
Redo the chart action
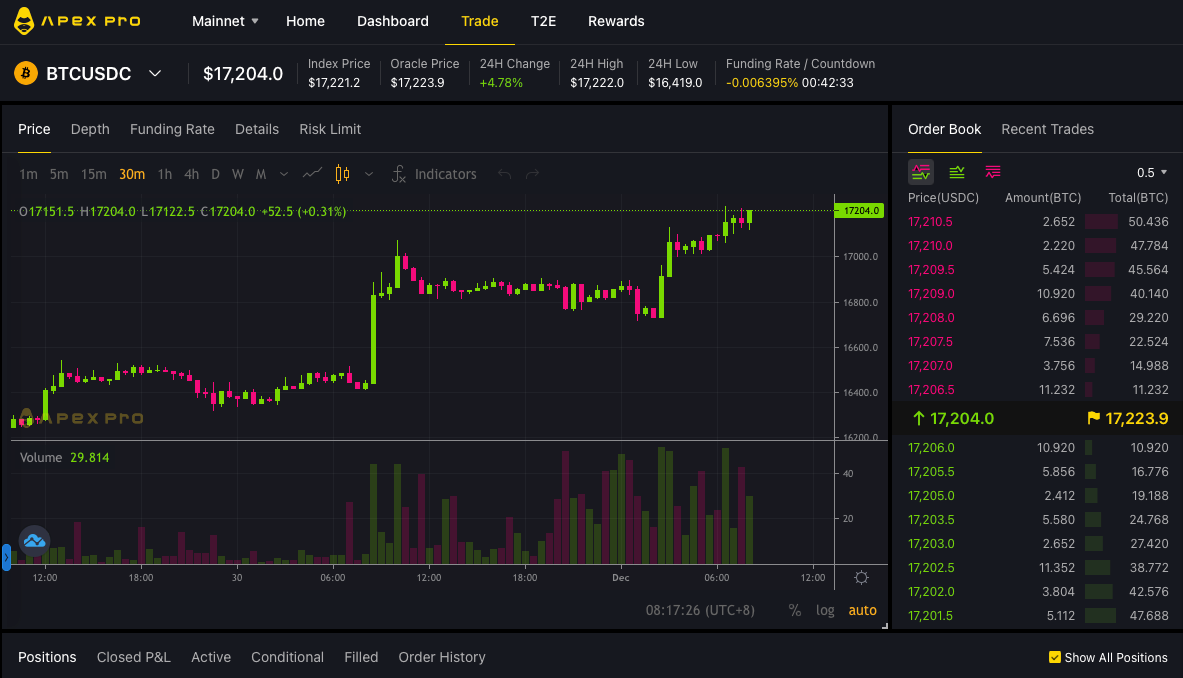(533, 174)
